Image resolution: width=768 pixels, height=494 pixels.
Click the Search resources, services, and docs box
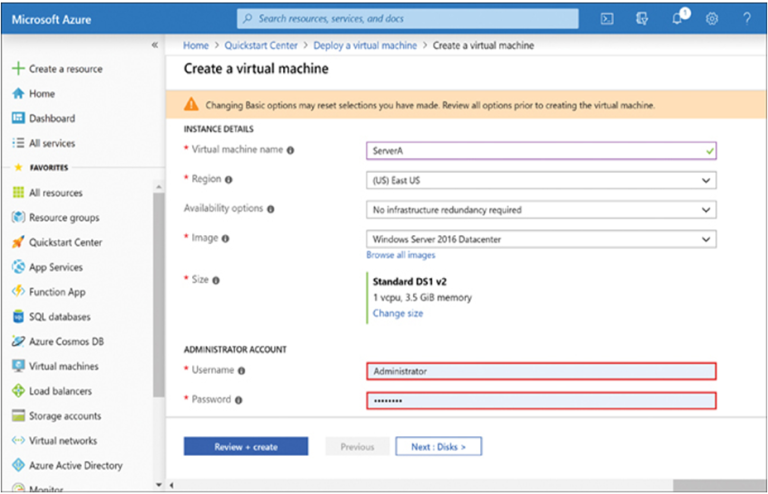(408, 19)
